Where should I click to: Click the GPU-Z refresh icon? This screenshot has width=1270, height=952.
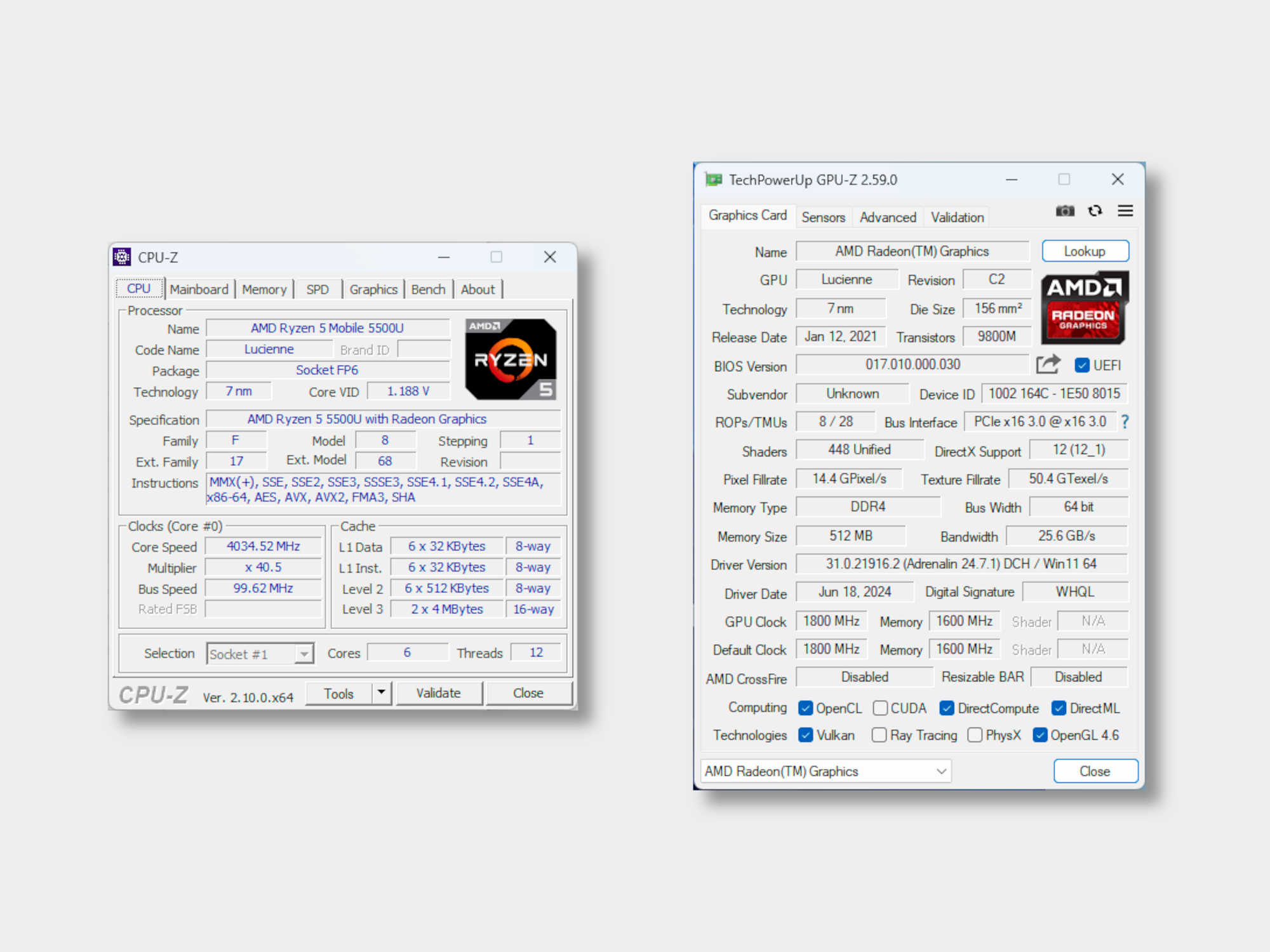pos(1095,211)
